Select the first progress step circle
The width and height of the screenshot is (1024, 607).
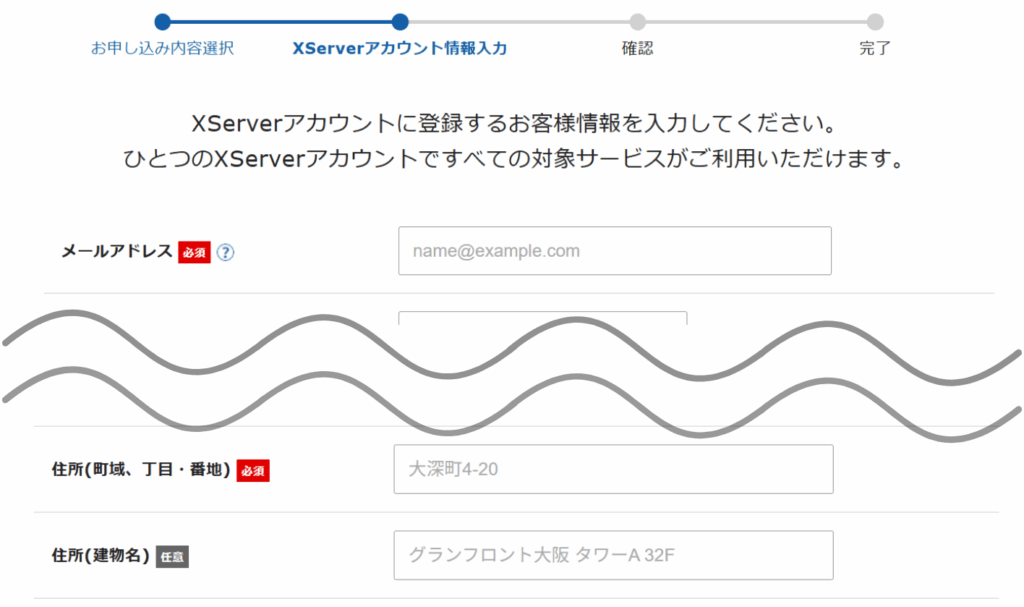tap(163, 22)
